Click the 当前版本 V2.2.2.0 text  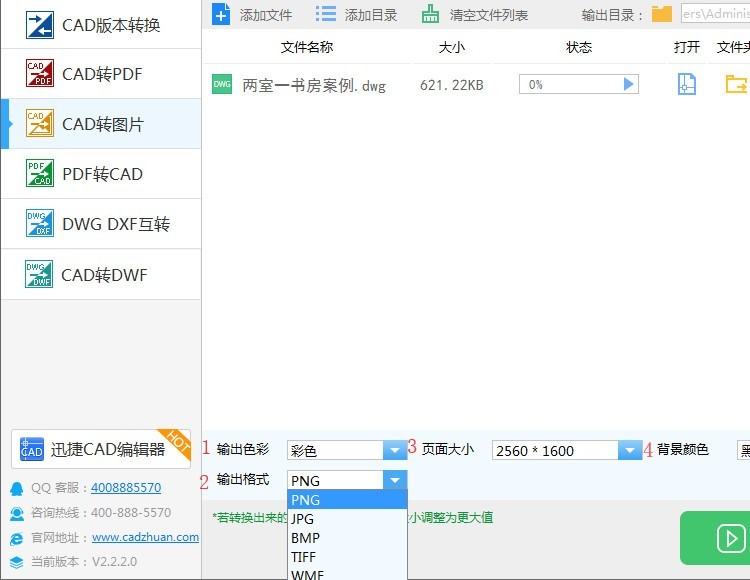84,561
